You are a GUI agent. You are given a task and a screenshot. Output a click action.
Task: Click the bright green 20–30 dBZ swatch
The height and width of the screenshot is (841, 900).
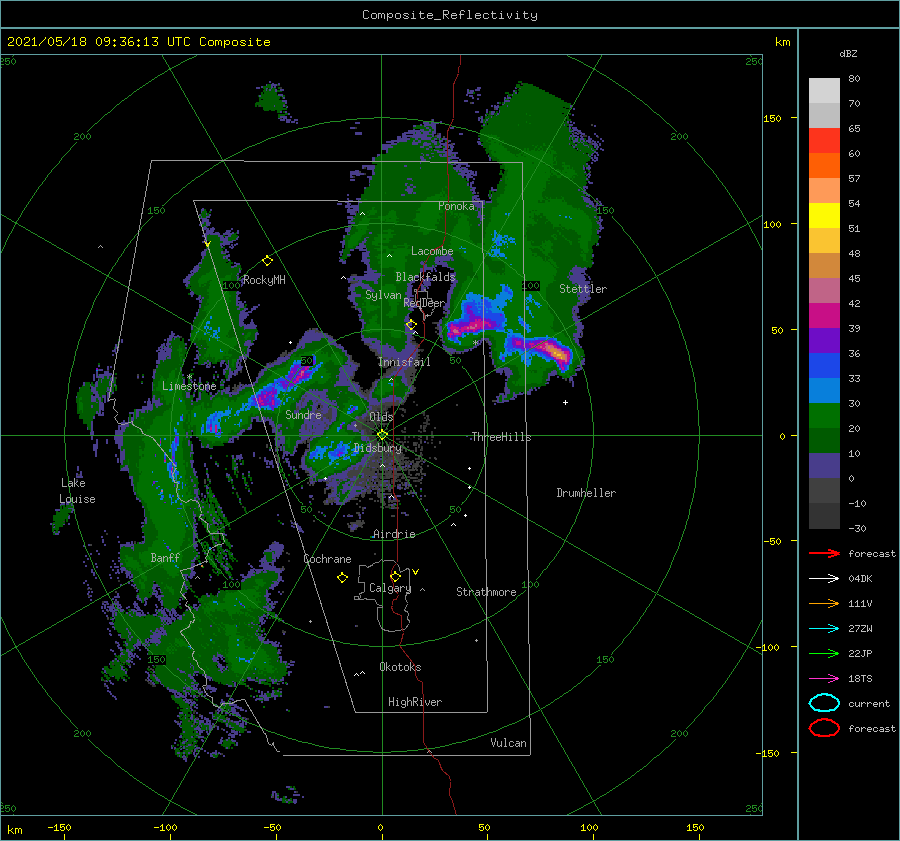pyautogui.click(x=824, y=415)
